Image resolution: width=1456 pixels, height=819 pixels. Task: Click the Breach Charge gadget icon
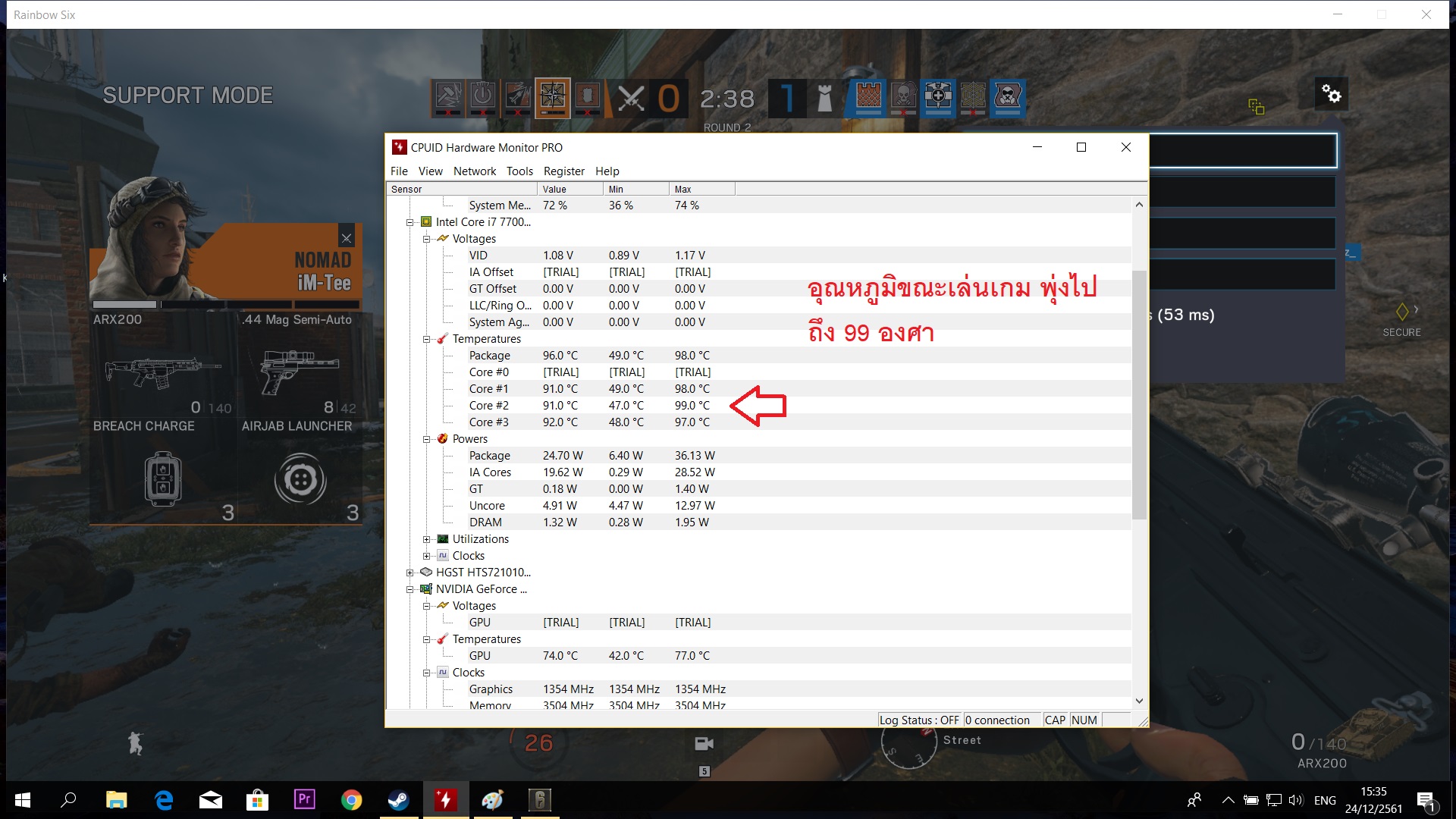coord(163,479)
